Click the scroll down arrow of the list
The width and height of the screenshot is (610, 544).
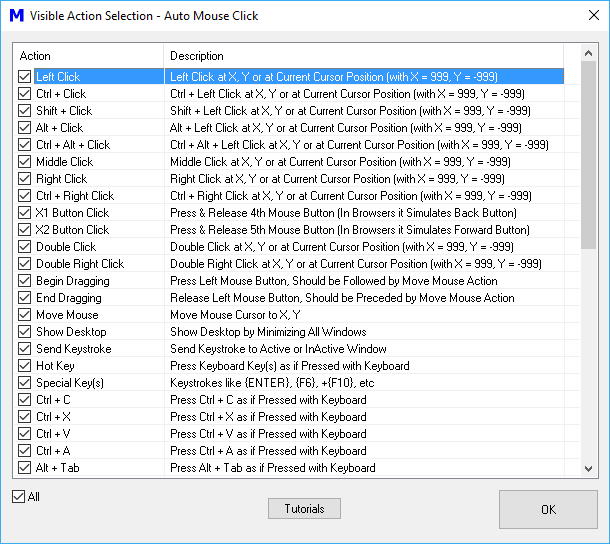pyautogui.click(x=589, y=469)
